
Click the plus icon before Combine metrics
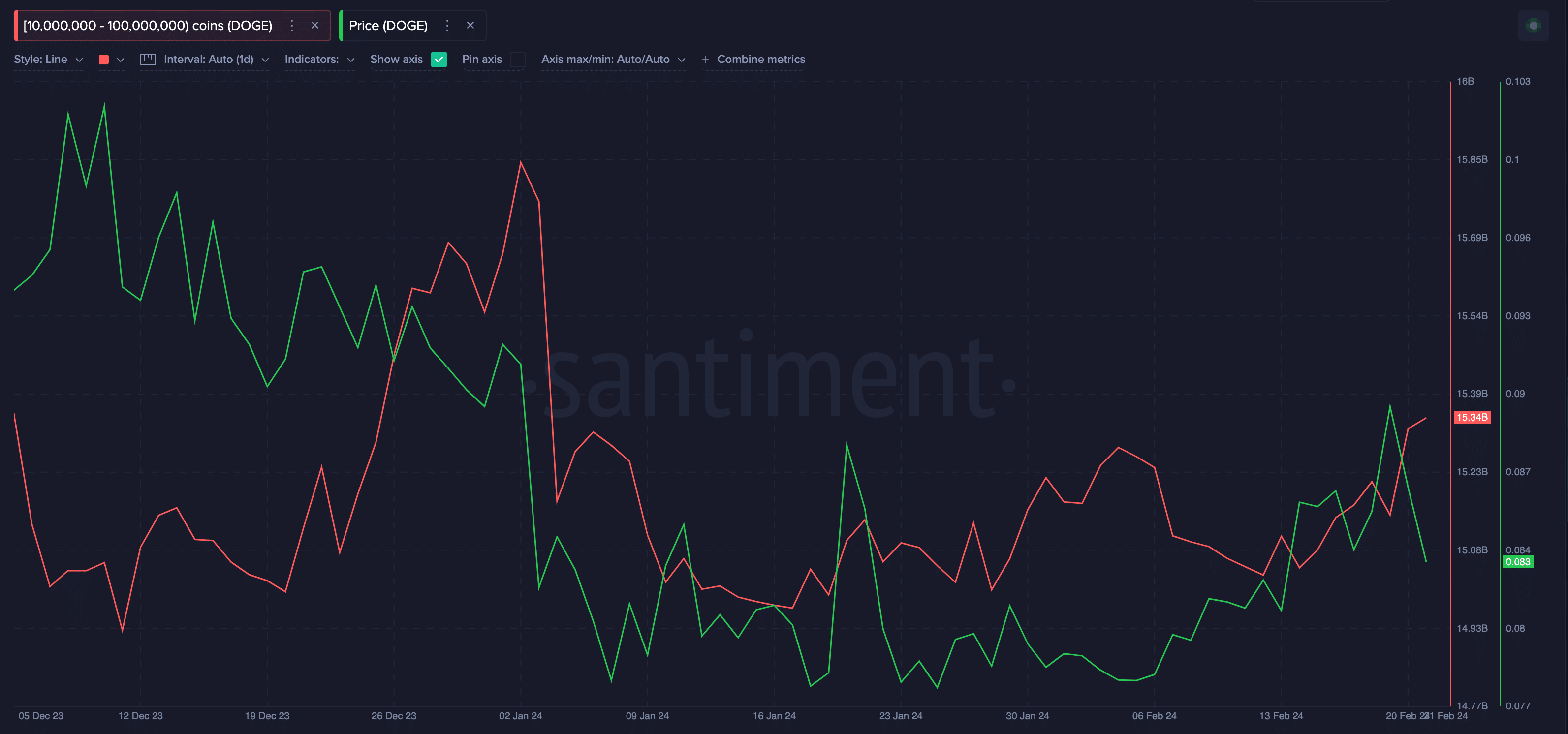click(x=705, y=60)
